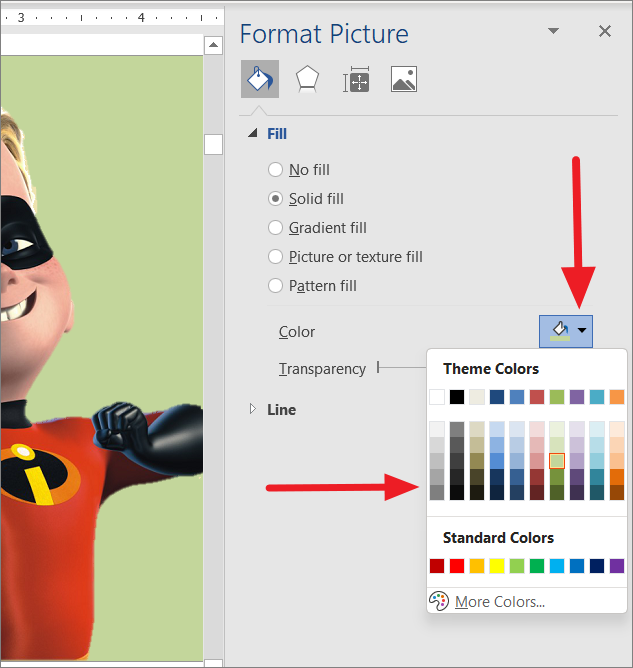The height and width of the screenshot is (668, 633).
Task: Click the Standard Colors heading
Action: click(x=498, y=538)
